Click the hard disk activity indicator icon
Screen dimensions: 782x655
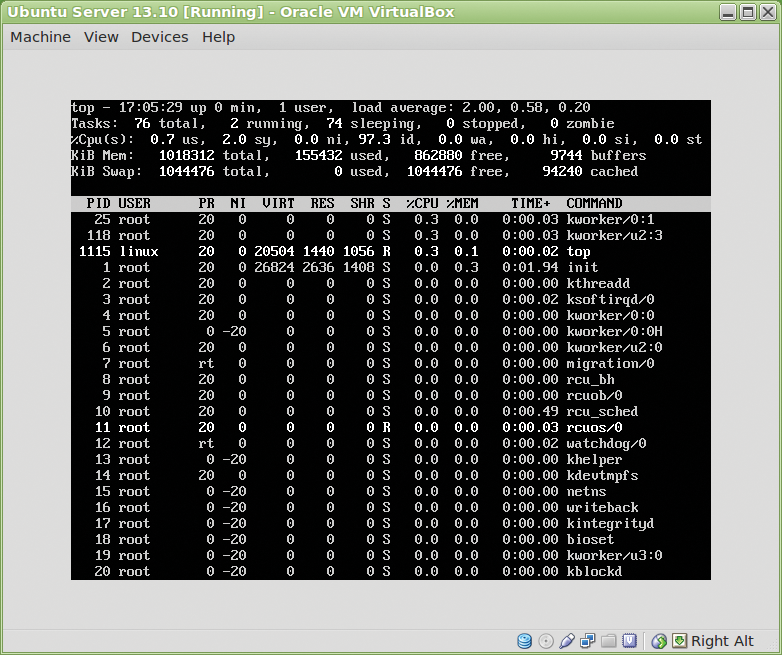tap(524, 641)
